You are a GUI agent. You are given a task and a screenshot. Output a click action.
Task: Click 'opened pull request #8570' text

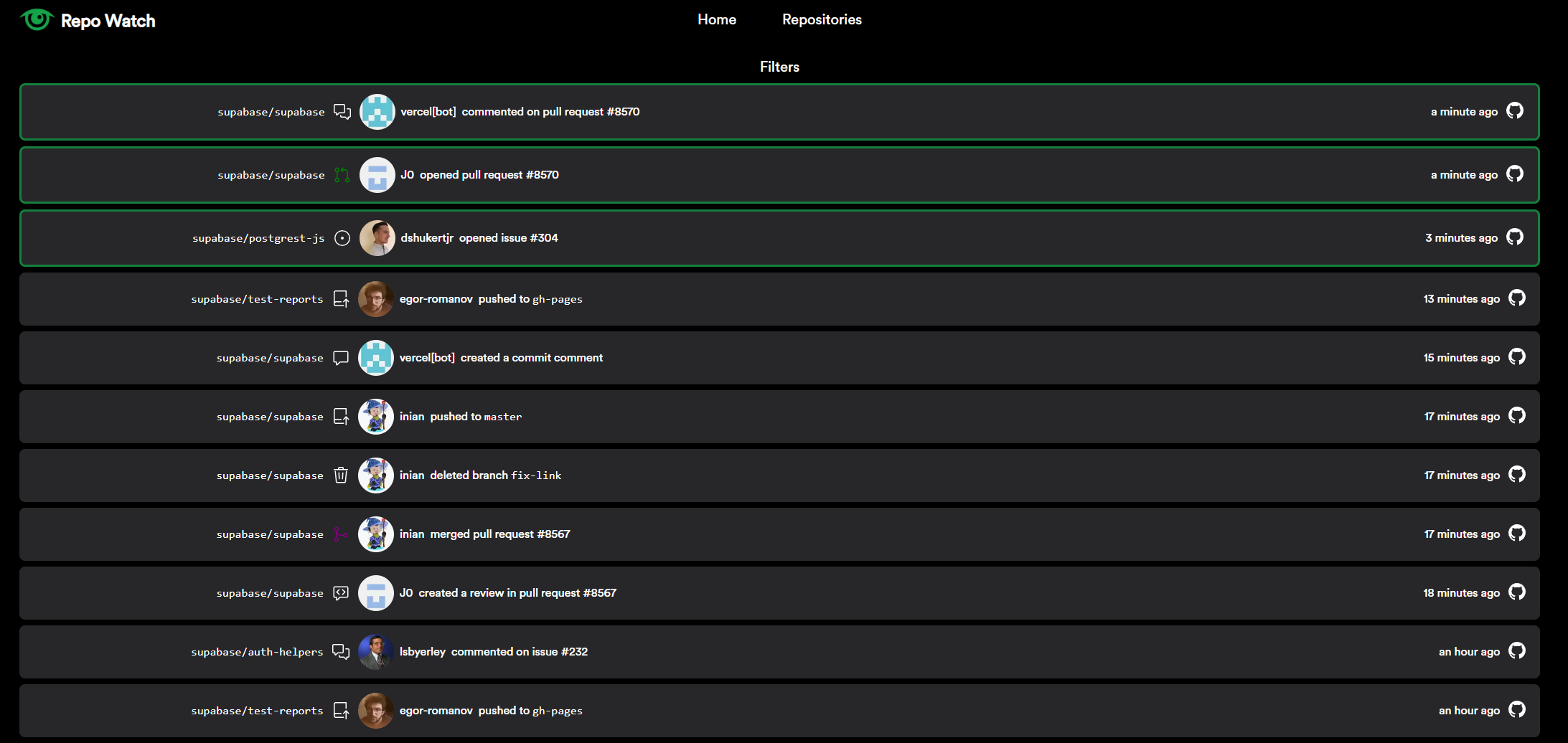489,175
